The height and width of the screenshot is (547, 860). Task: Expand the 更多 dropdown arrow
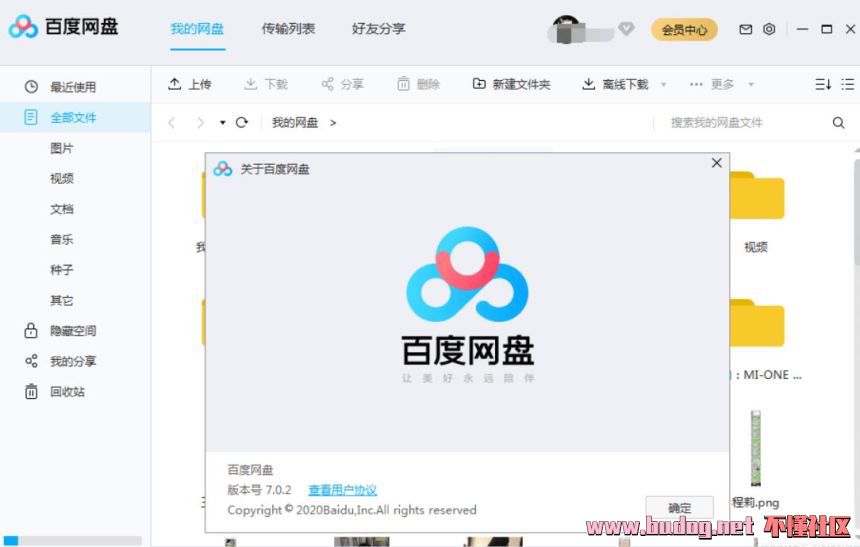751,84
